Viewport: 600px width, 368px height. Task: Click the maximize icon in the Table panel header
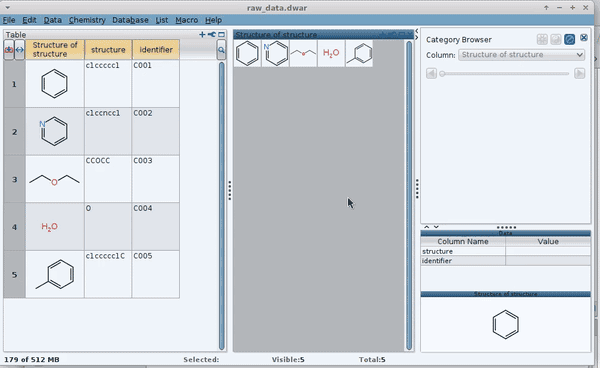pos(222,35)
